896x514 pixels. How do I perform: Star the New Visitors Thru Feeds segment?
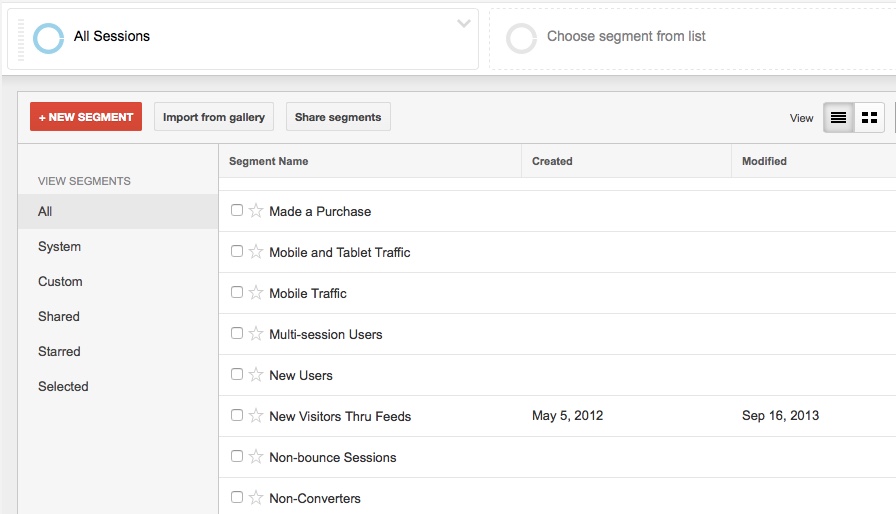256,416
